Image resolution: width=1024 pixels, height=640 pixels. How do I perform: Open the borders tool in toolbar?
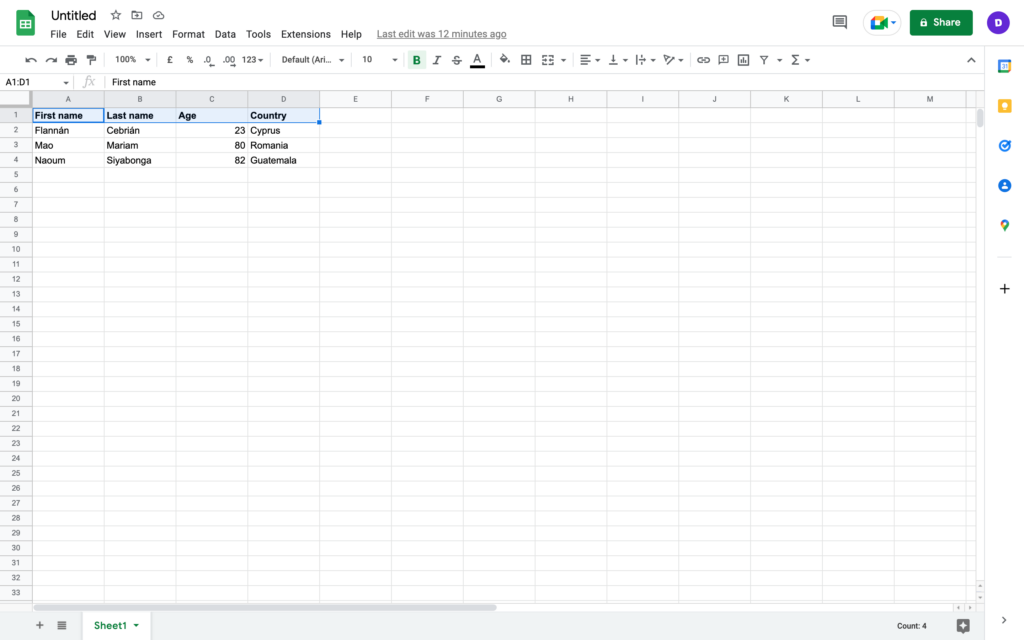pos(526,60)
